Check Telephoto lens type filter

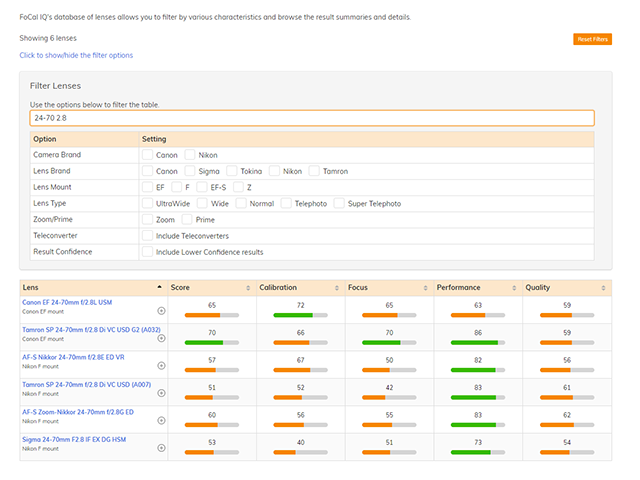[286, 203]
